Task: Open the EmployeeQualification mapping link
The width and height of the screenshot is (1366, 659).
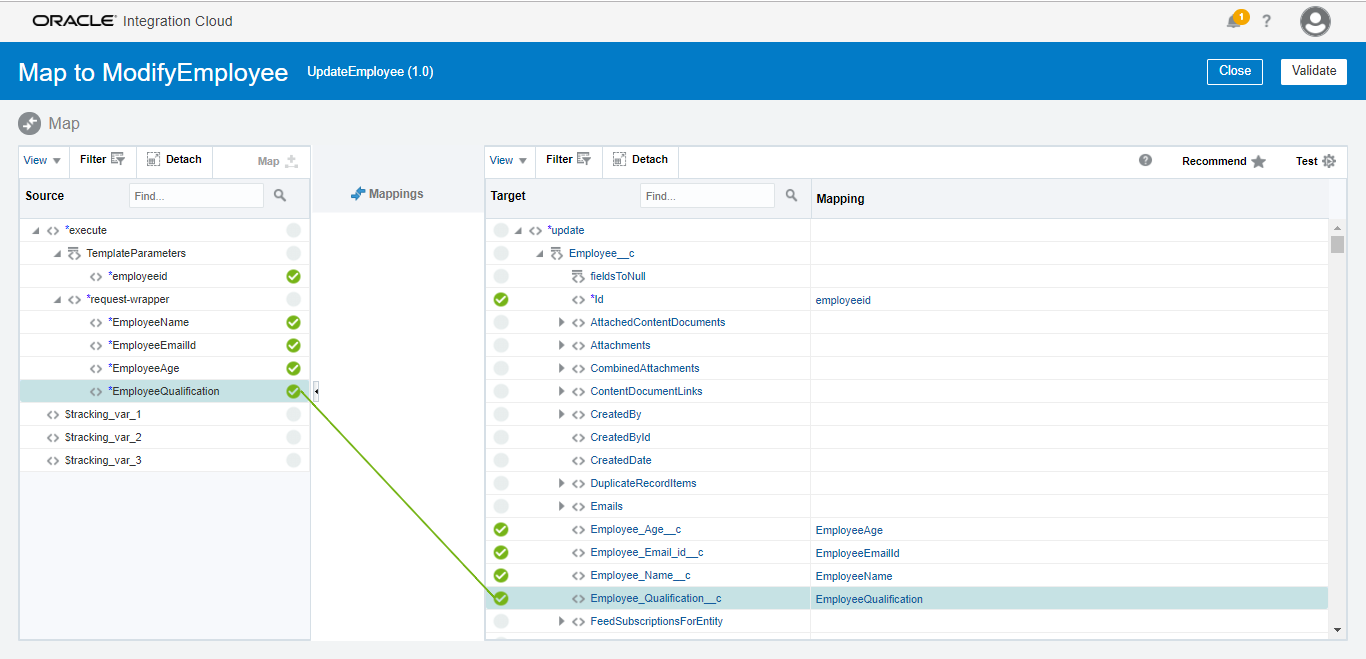Action: 869,599
